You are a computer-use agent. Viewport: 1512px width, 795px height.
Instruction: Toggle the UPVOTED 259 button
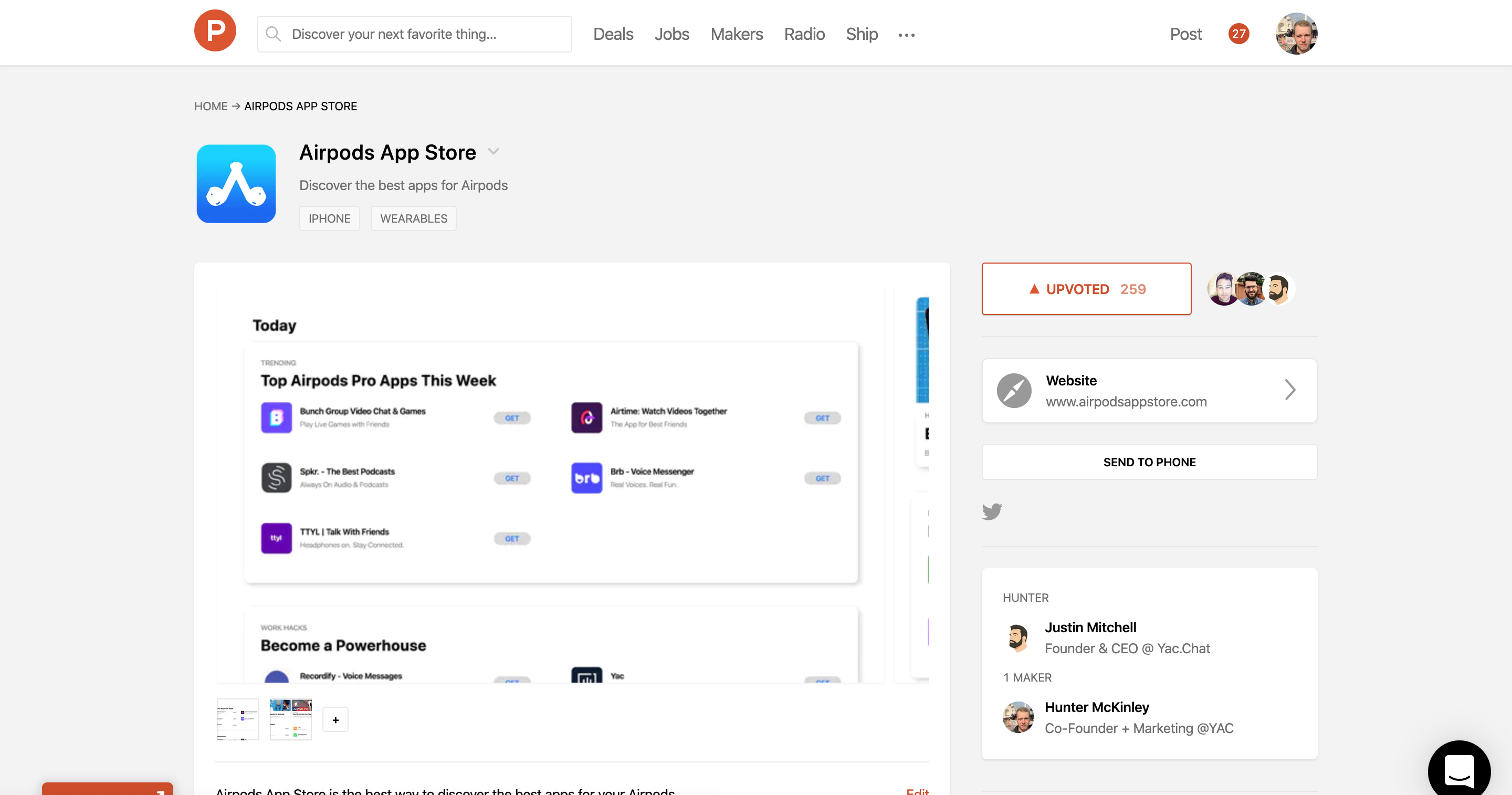coord(1086,289)
